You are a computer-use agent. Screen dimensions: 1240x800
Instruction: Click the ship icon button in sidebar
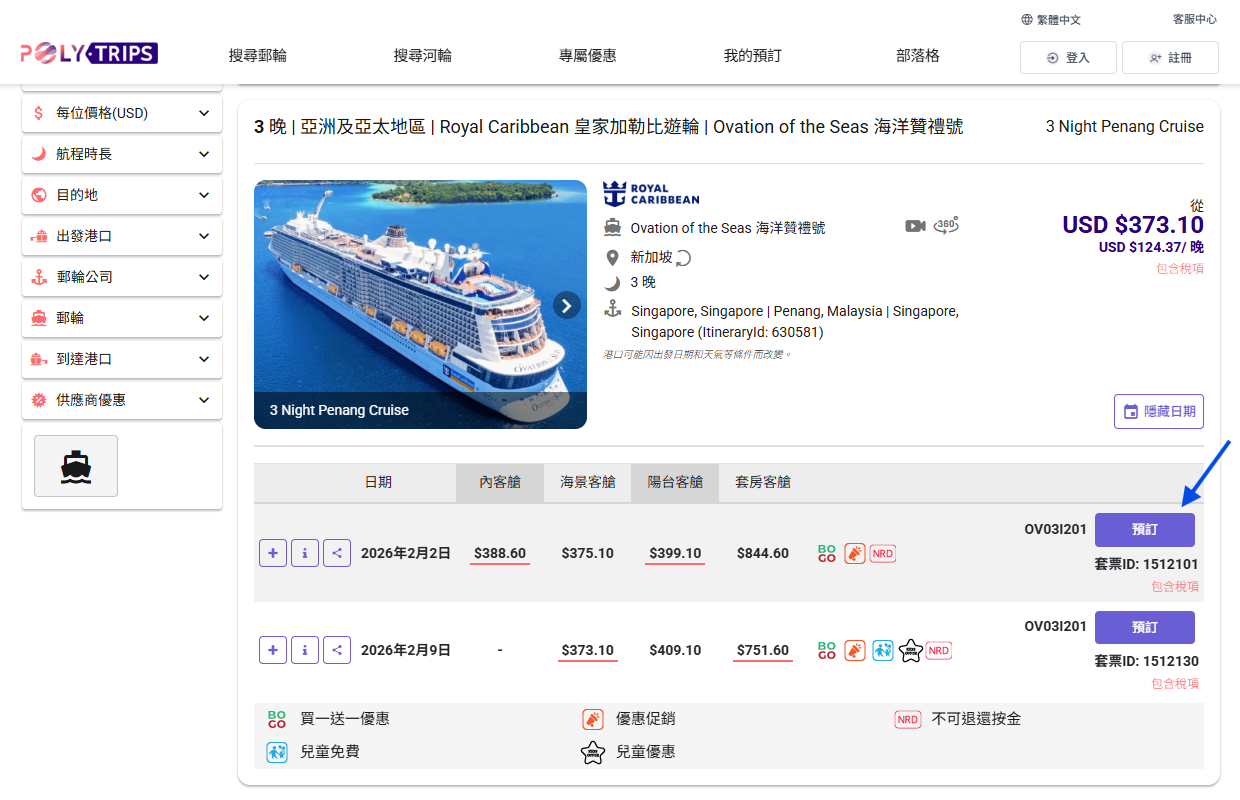76,466
